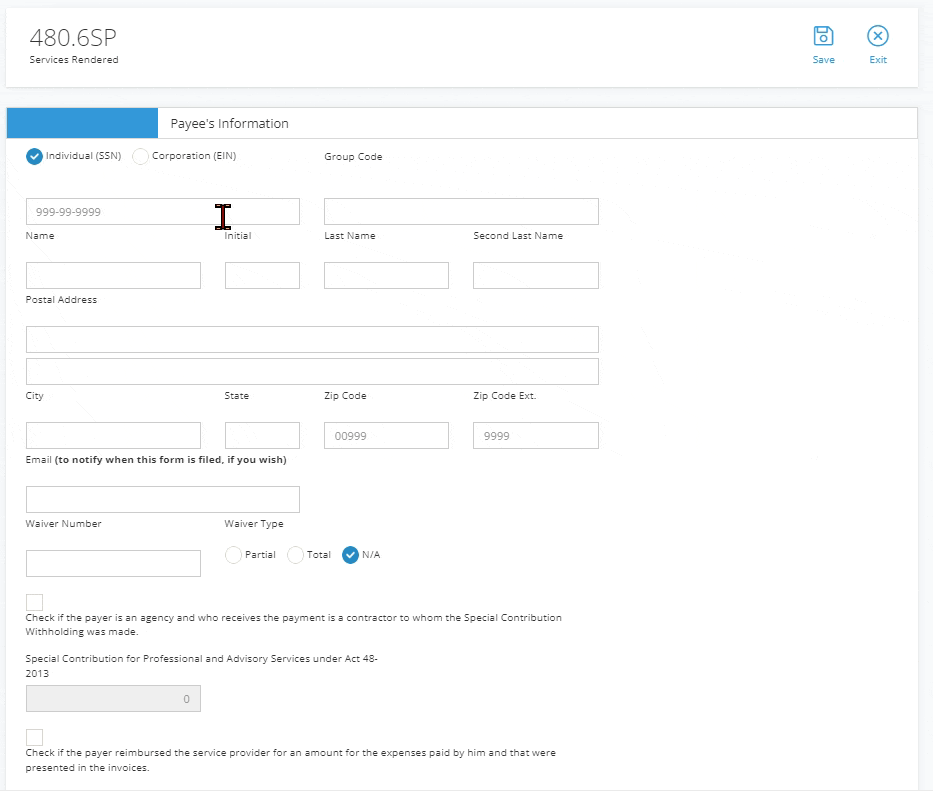Choose Partial waiver type
The height and width of the screenshot is (792, 933).
pos(233,555)
